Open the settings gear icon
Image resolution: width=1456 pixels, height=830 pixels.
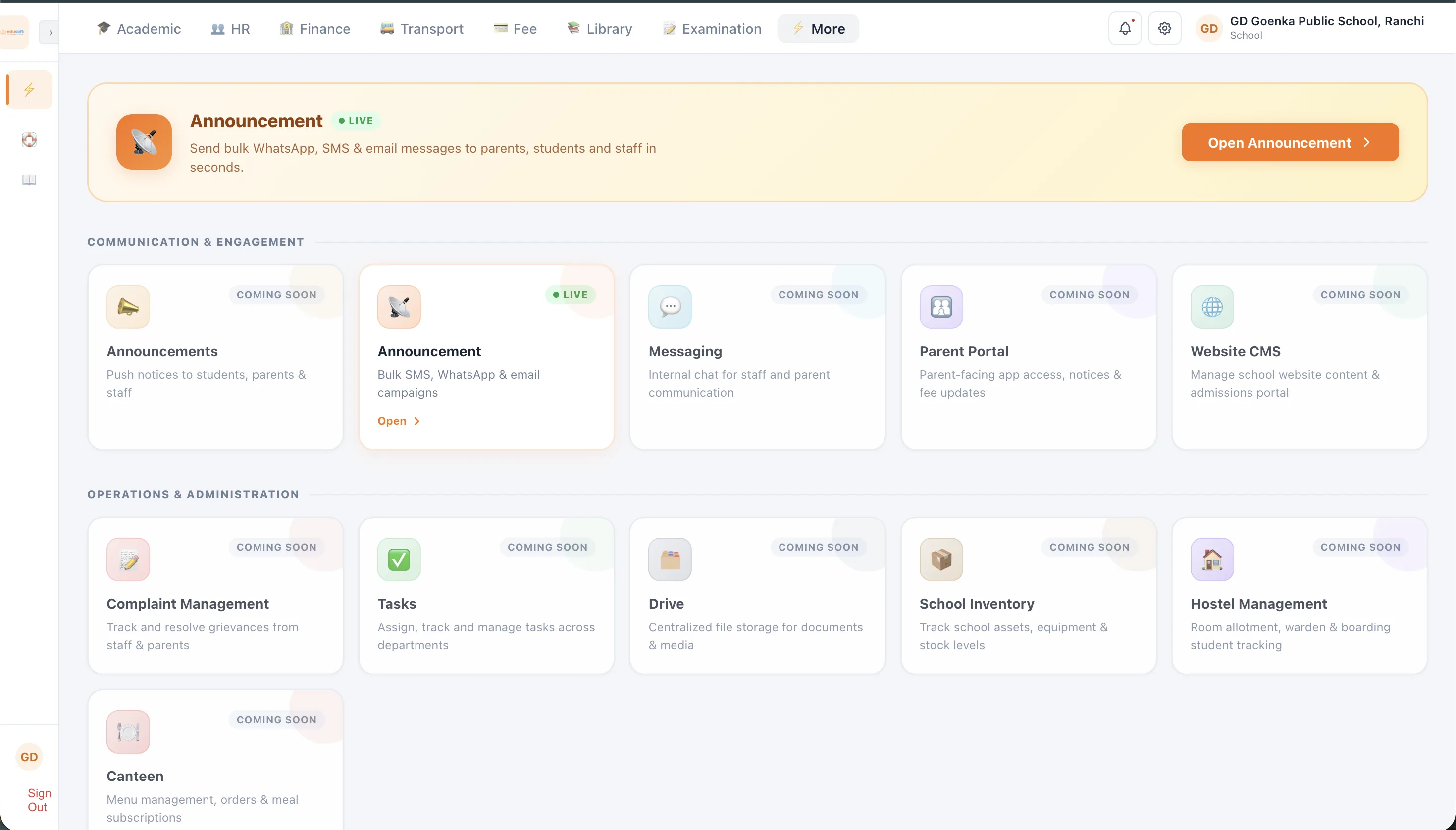(x=1164, y=28)
